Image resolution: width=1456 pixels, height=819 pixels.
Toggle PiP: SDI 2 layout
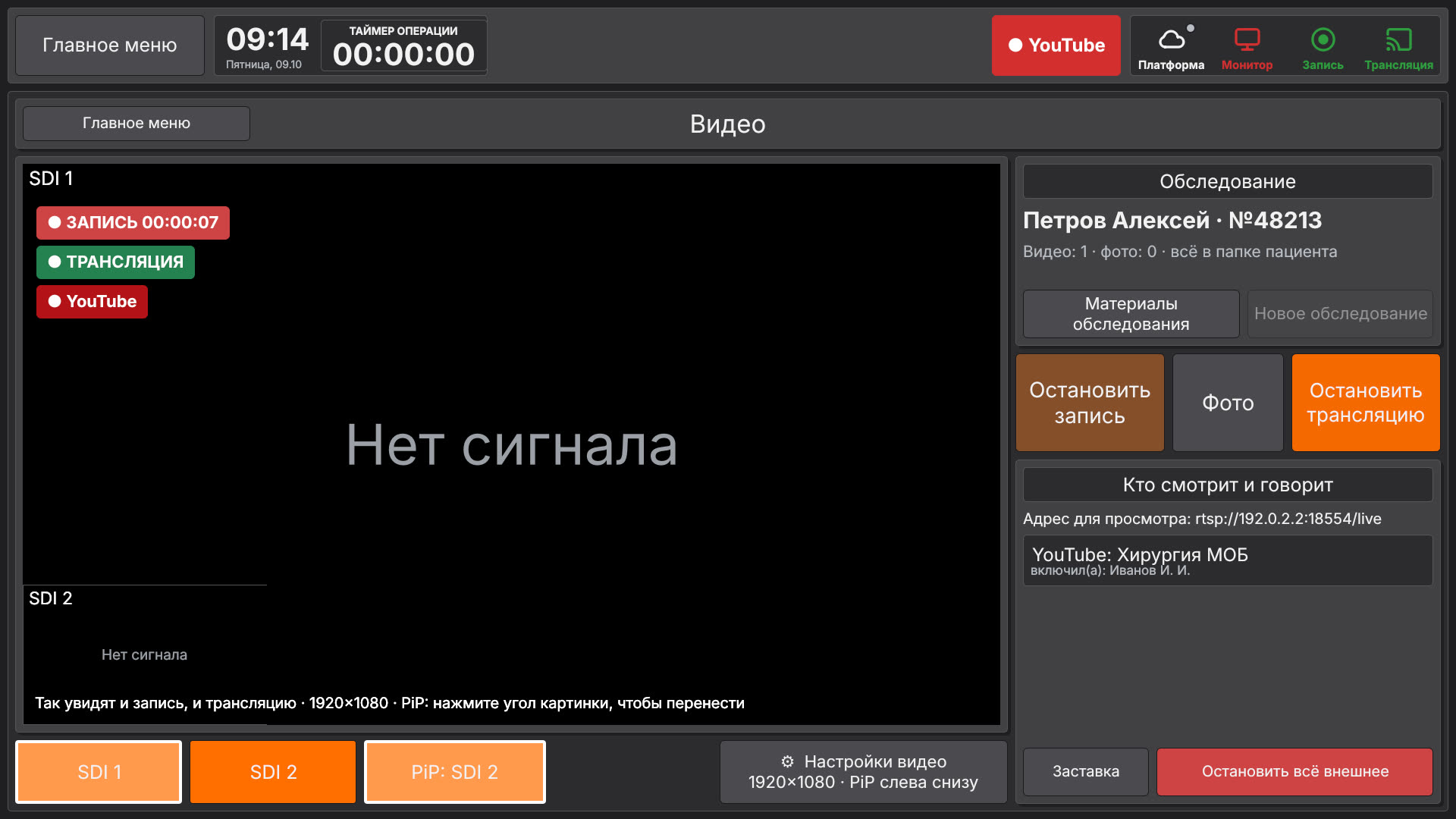pyautogui.click(x=454, y=772)
